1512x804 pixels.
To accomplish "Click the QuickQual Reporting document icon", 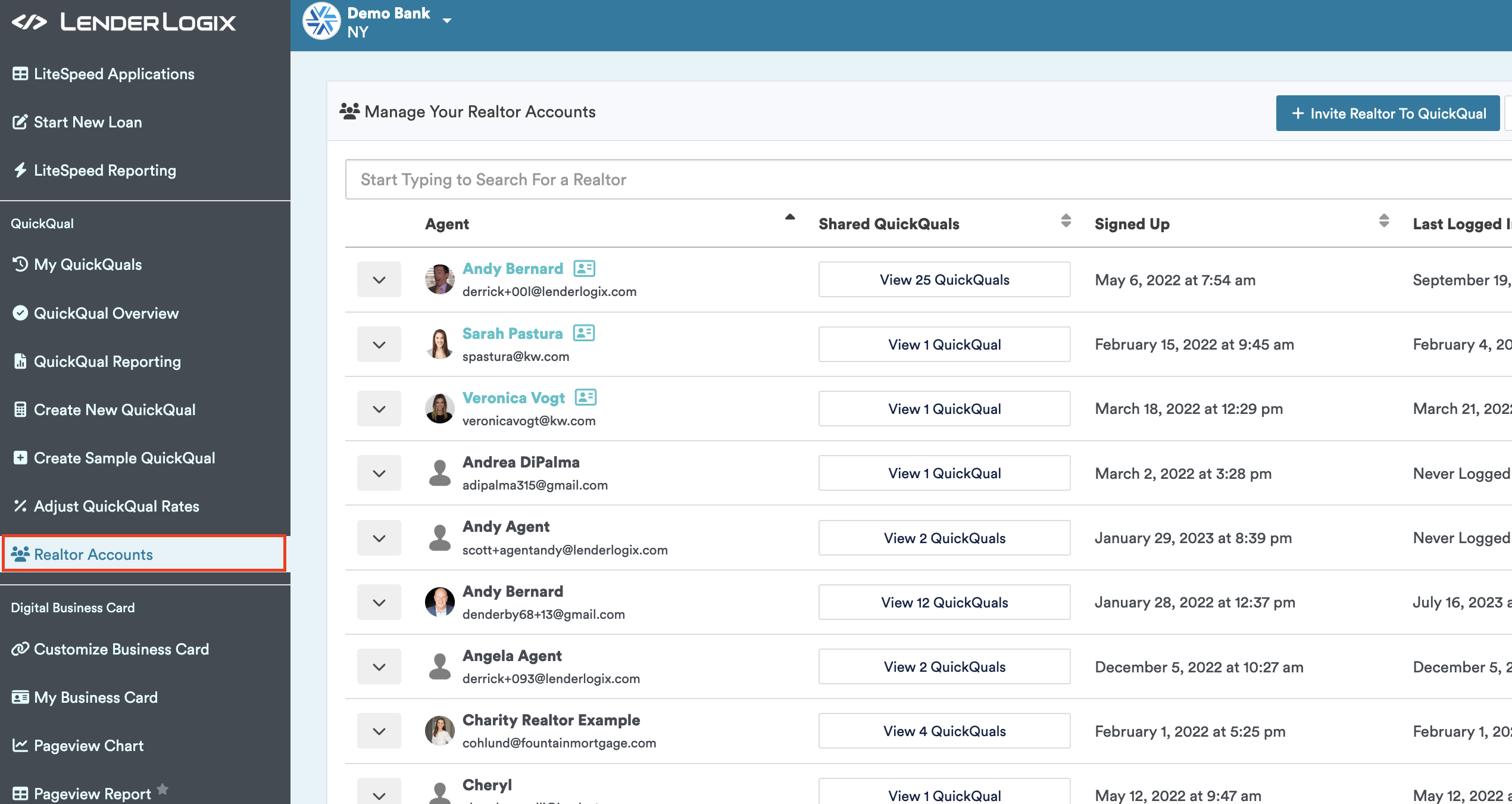I will 20,362.
